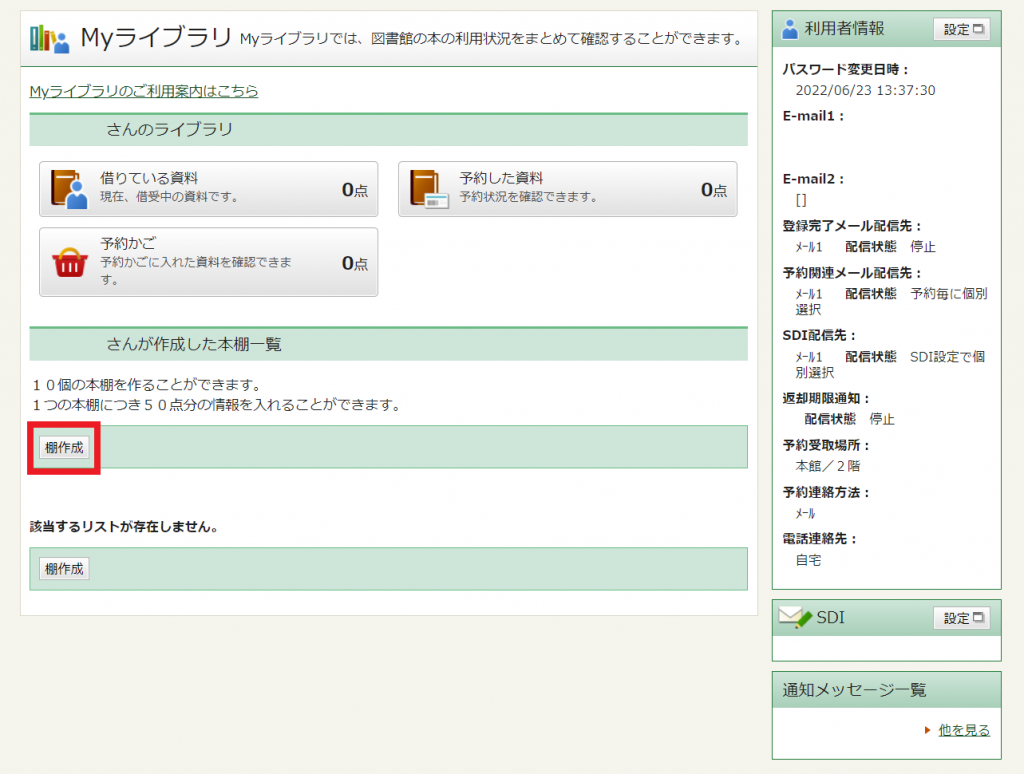Screen dimensions: 1024x774
Task: Open 設定 in the 利用者情報 panel
Action: [x=961, y=29]
